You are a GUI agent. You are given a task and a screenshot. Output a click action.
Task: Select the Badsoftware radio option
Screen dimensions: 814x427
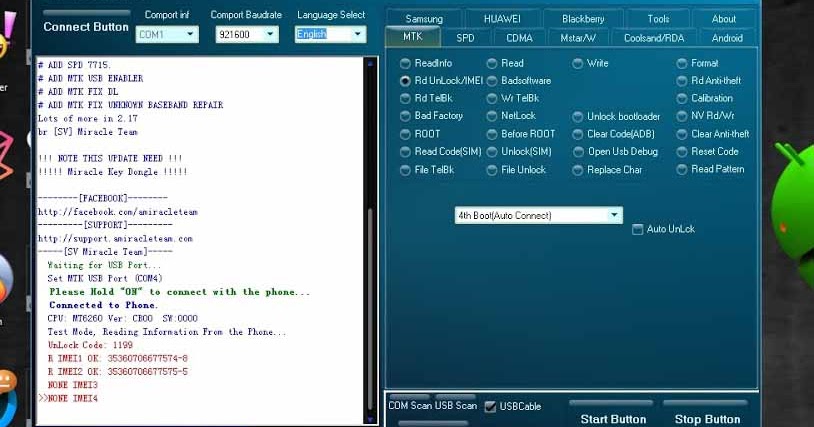[519, 81]
